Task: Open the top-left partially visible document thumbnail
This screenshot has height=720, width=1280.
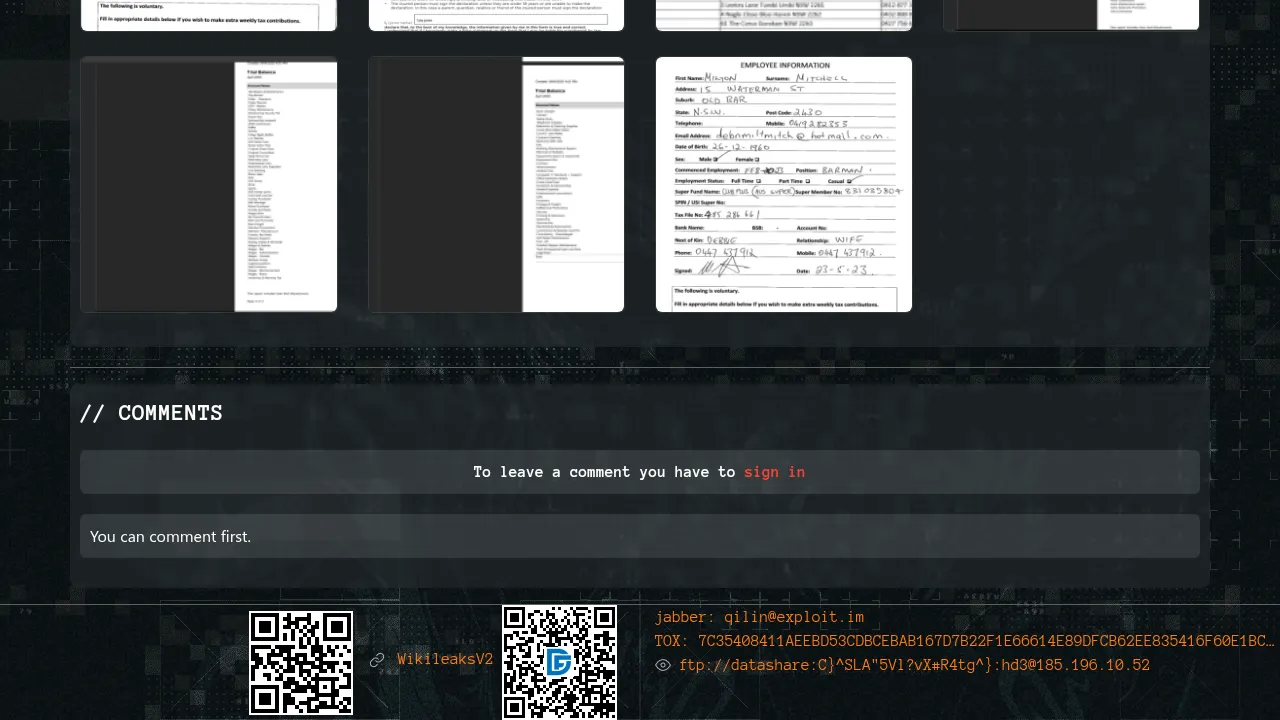Action: click(209, 15)
